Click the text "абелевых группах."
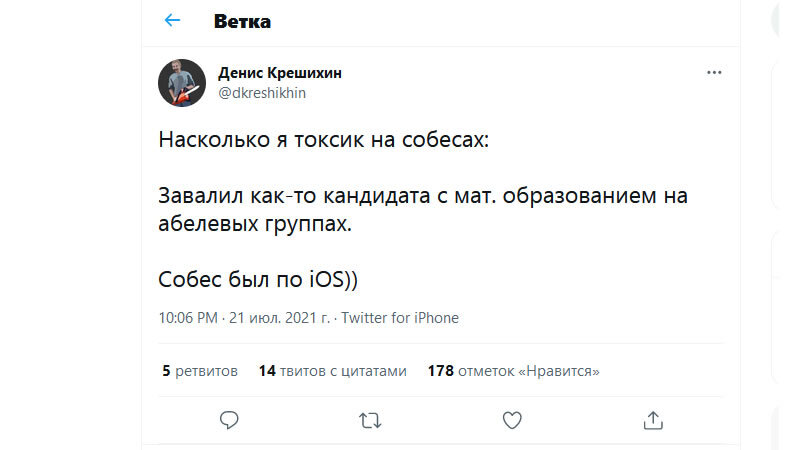The image size is (800, 450). coord(256,224)
